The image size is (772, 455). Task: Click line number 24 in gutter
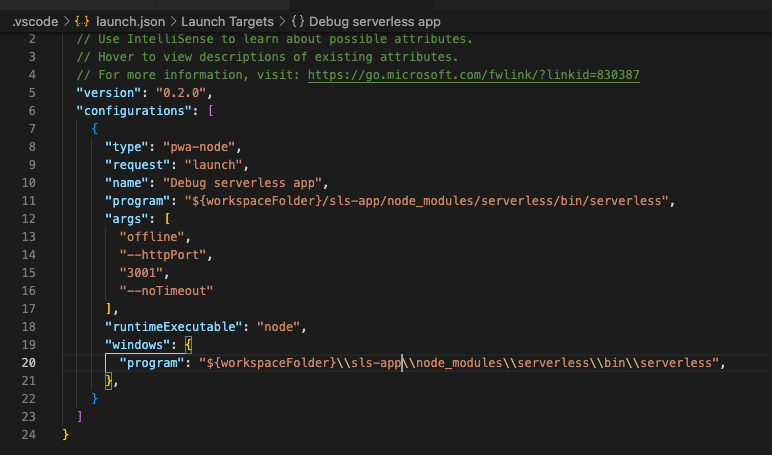coord(29,435)
